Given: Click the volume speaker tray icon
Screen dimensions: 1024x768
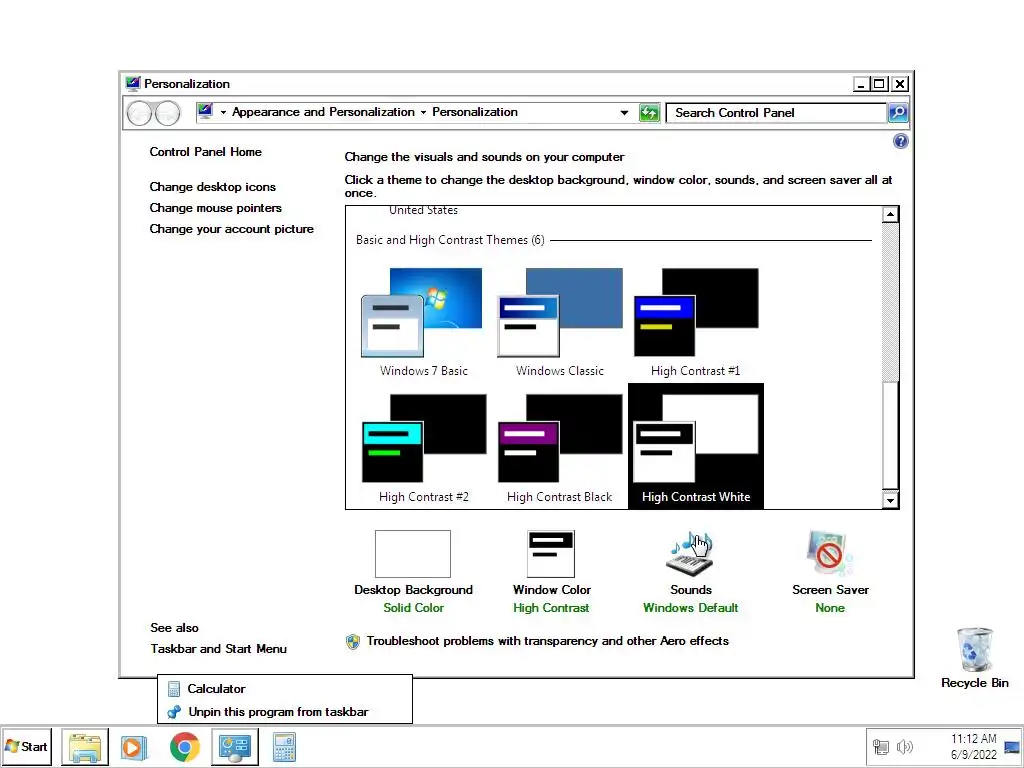Looking at the screenshot, I should tap(904, 747).
